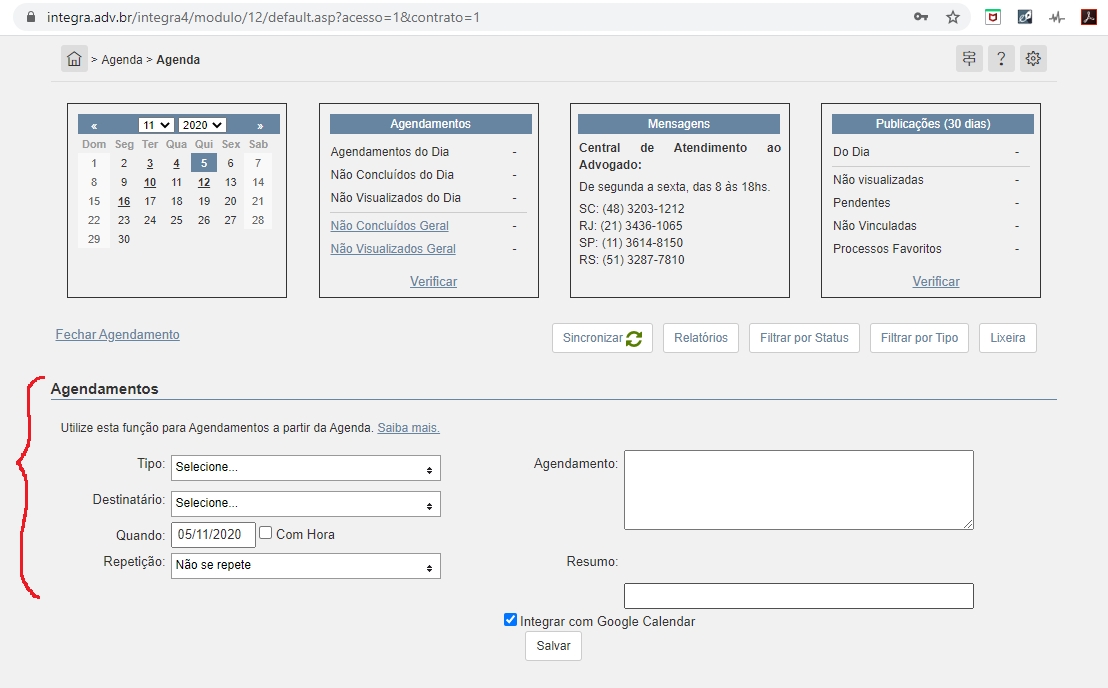
Task: Go to previous month in calendar
Action: point(94,126)
